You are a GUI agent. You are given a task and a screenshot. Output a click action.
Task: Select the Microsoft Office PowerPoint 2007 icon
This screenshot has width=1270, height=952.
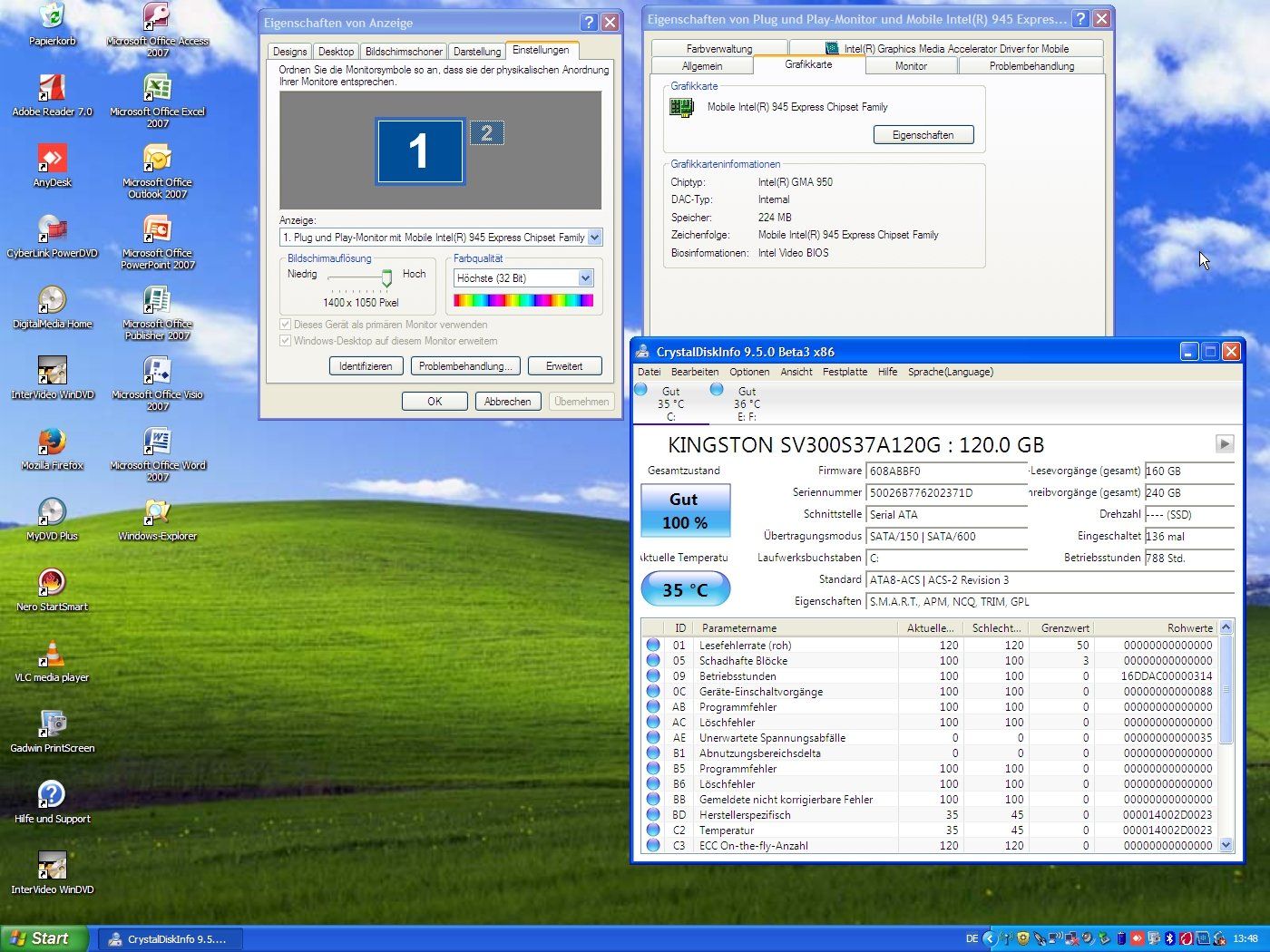click(157, 241)
